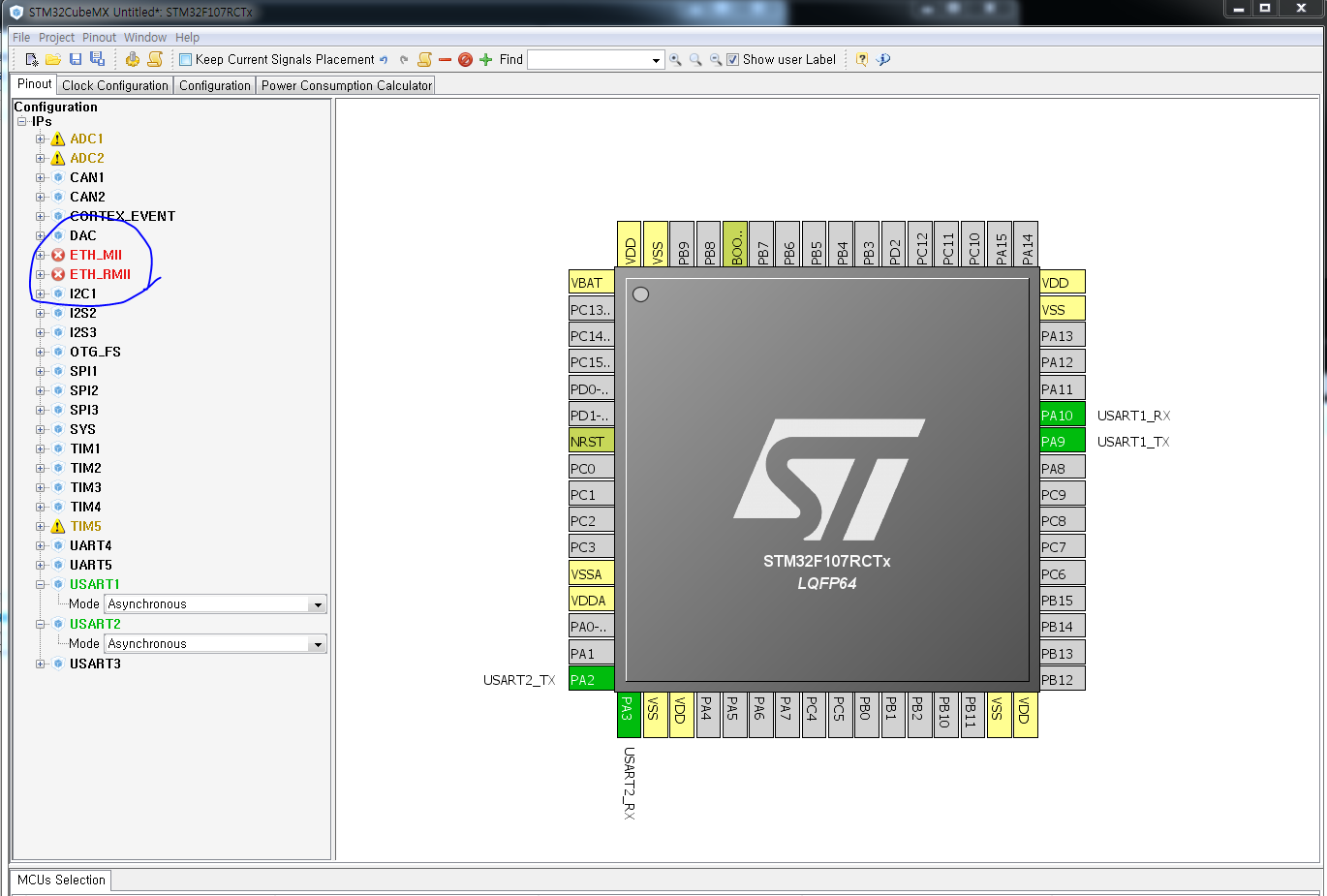
Task: Click the zoom in magnifier icon
Action: point(675,60)
